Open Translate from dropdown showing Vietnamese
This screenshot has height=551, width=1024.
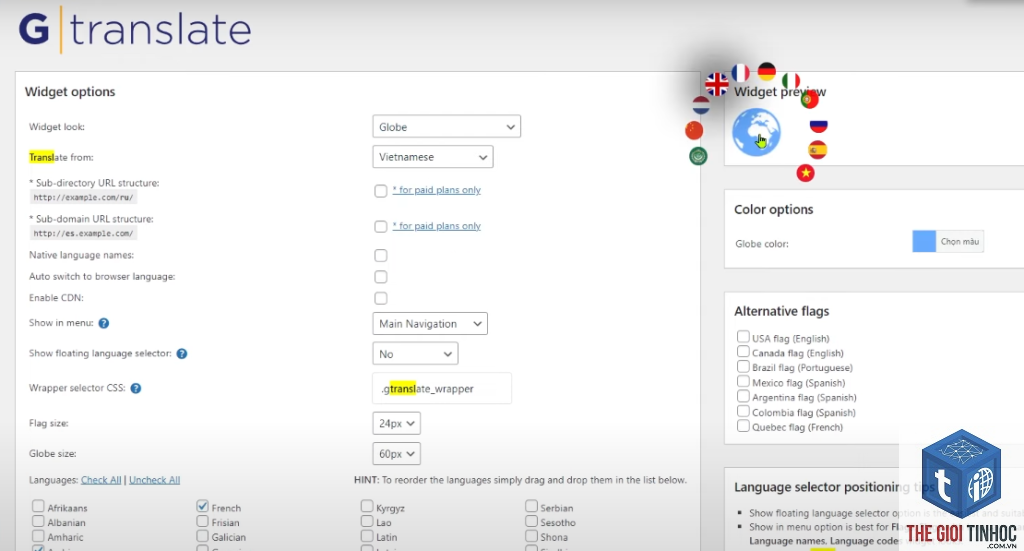433,157
